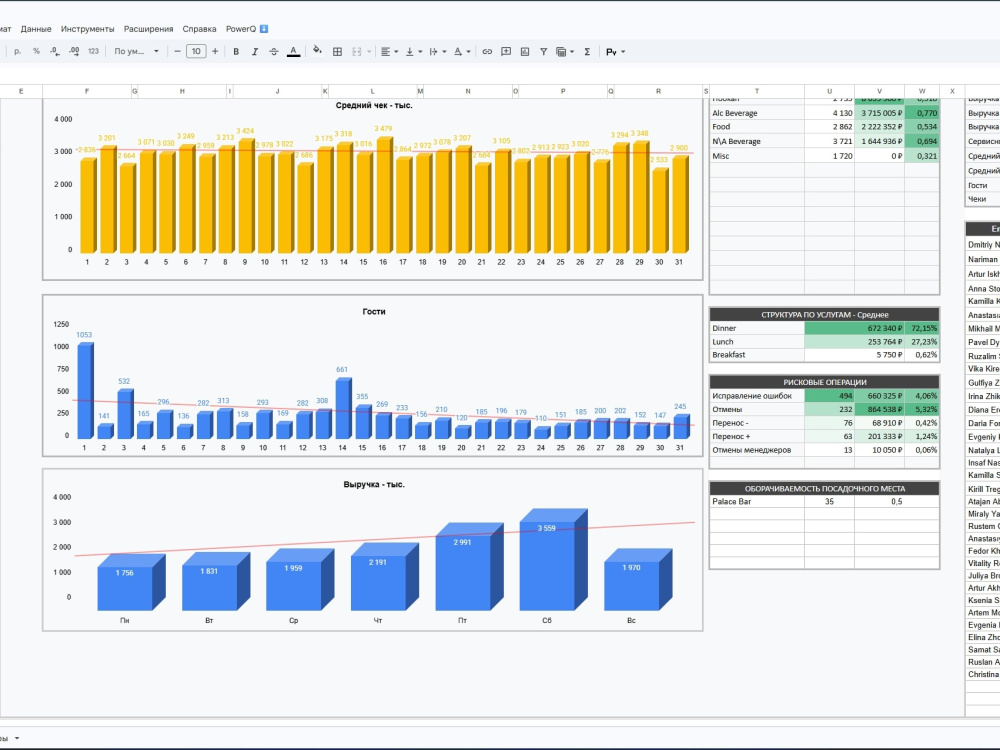
Task: Click the Гости chart title
Action: pyautogui.click(x=374, y=312)
